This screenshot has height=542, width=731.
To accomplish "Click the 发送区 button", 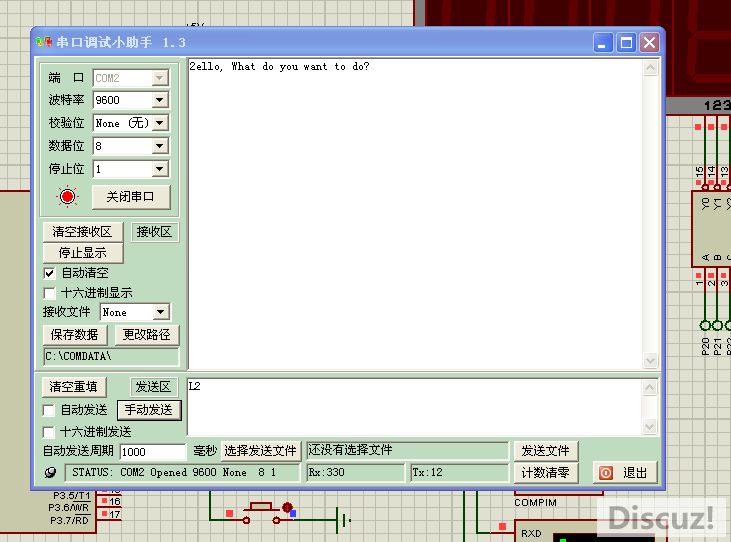I will click(x=153, y=387).
